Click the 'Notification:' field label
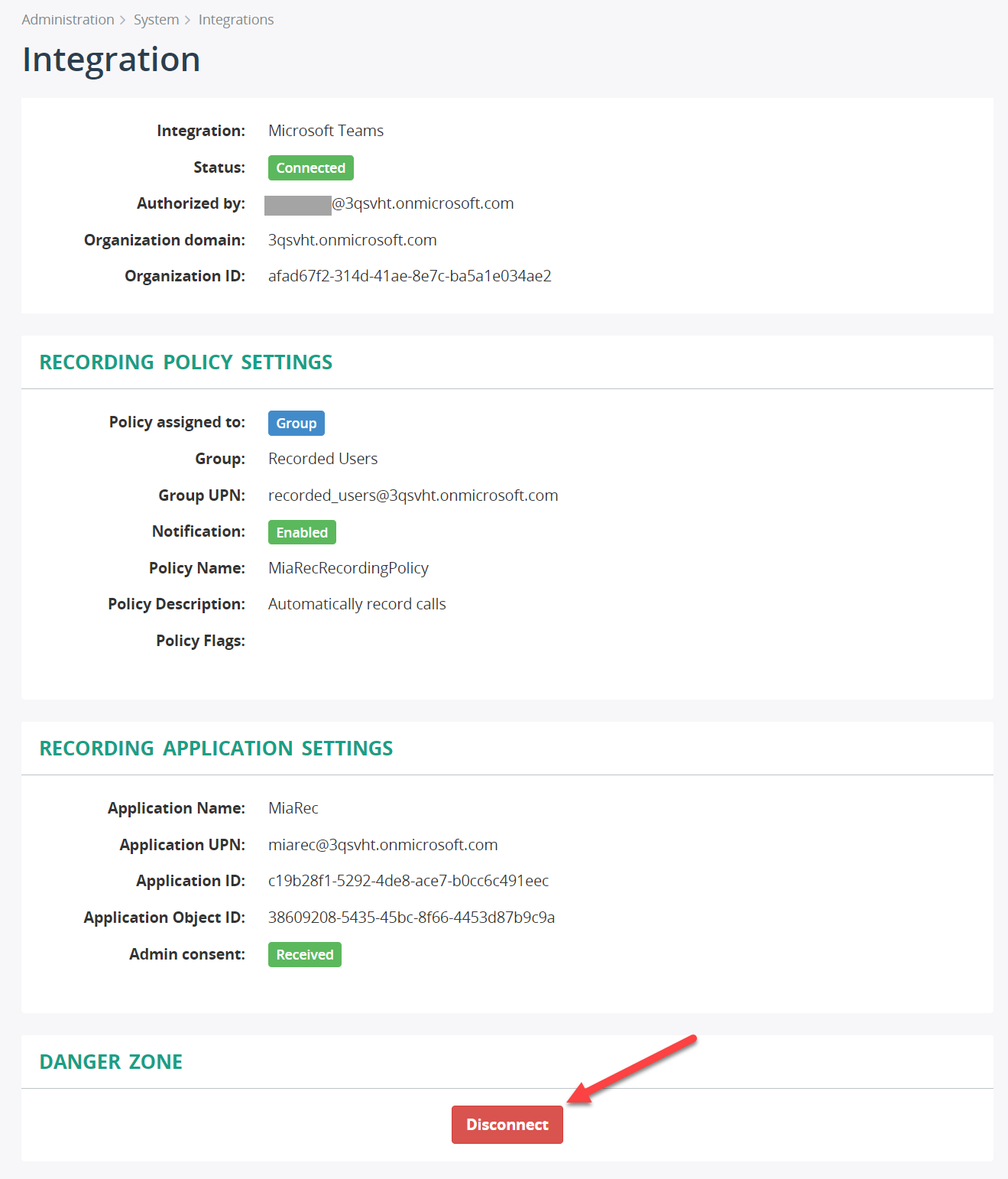The height and width of the screenshot is (1179, 1008). pos(199,531)
